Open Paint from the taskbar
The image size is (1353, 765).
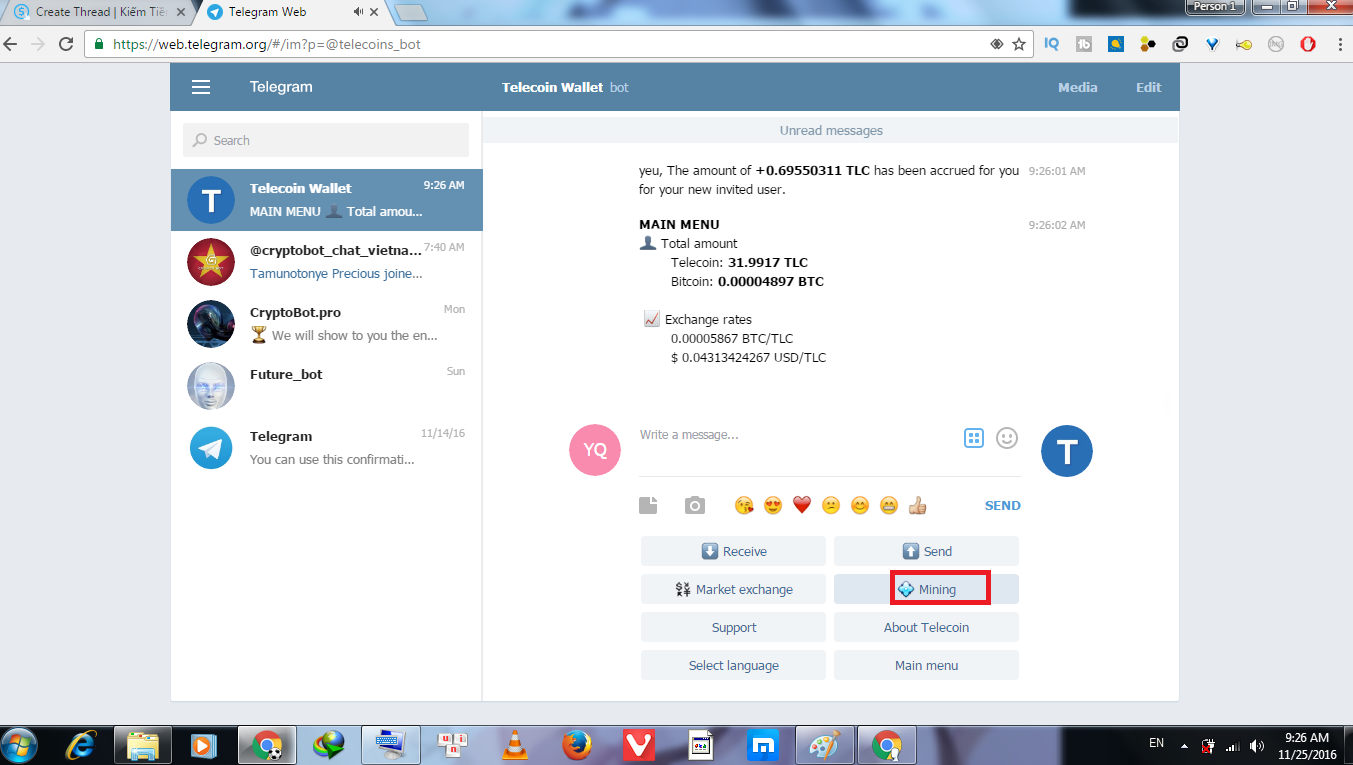point(825,745)
